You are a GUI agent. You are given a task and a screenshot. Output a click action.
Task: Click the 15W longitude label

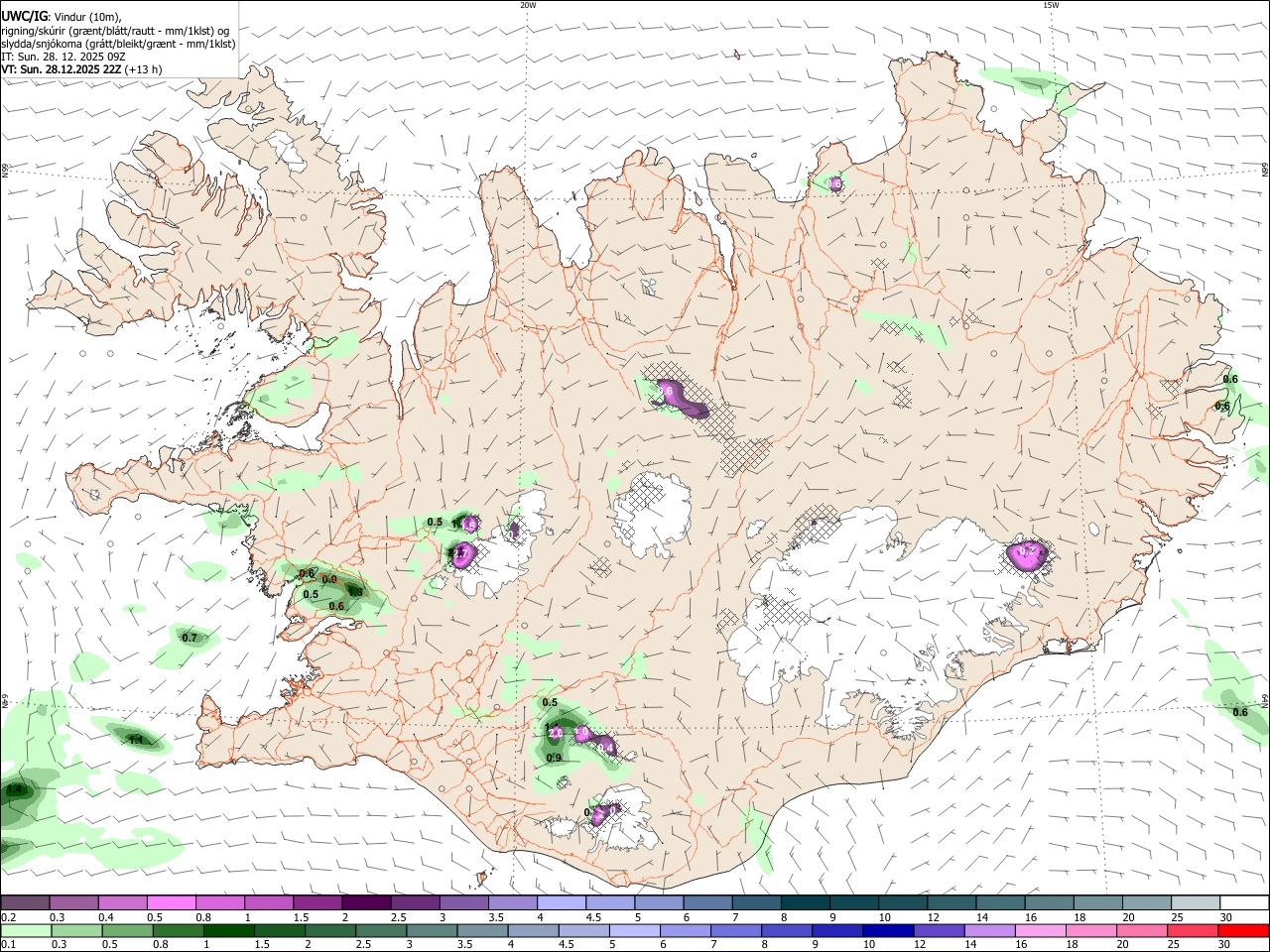1051,5
